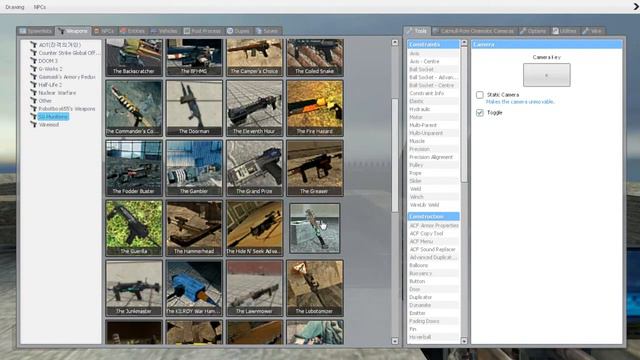This screenshot has width=640, height=360.
Task: Spawn The BFHMG weapon
Action: (194, 58)
